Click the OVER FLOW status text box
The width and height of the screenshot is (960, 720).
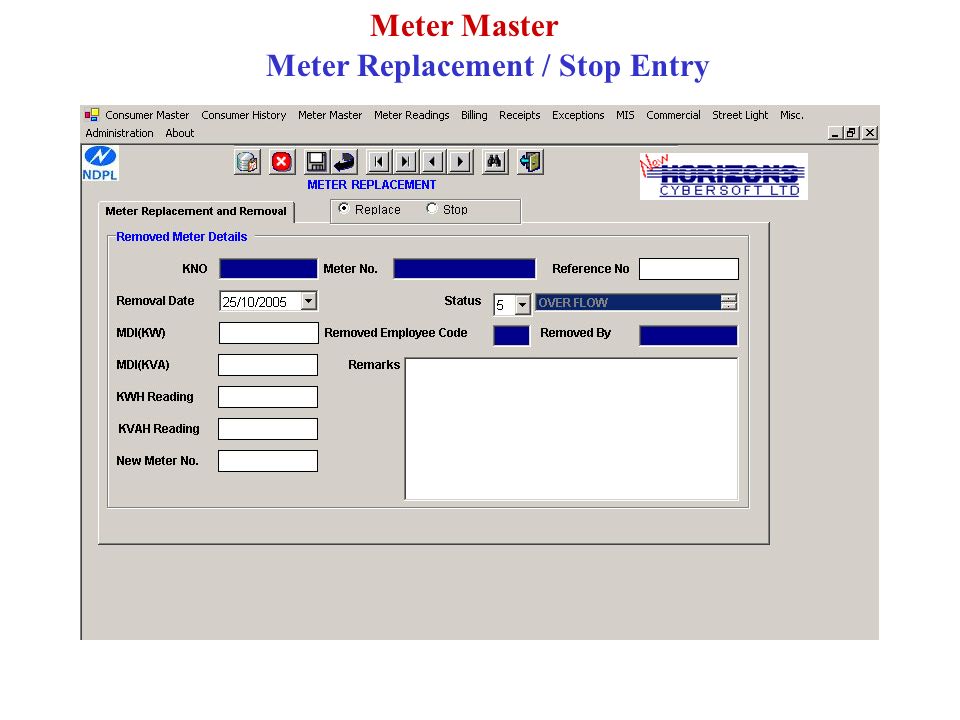click(x=628, y=302)
